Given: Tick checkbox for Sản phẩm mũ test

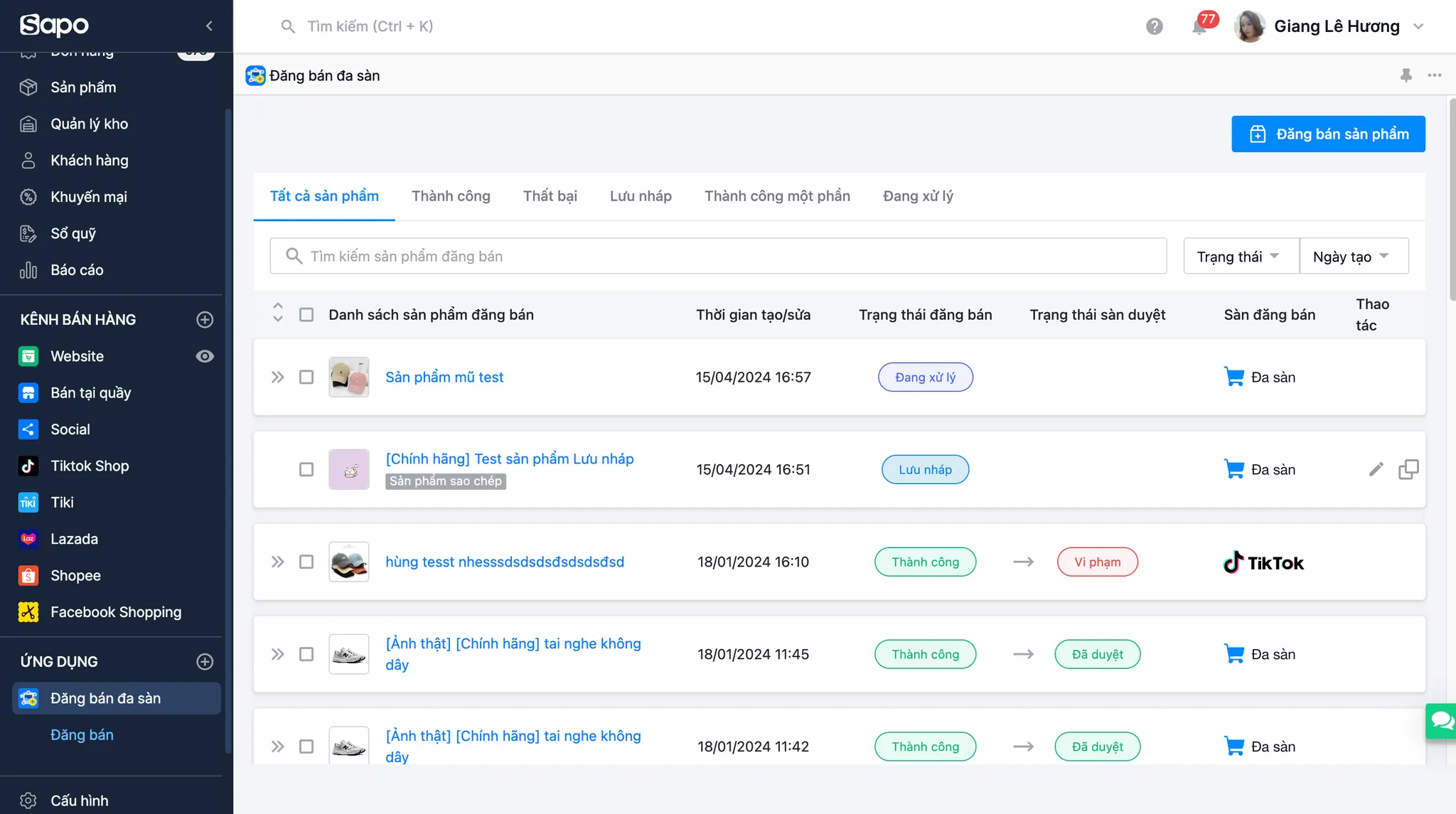Looking at the screenshot, I should 306,377.
